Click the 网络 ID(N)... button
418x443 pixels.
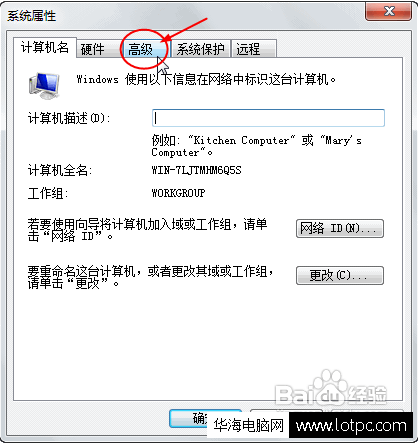(340, 228)
